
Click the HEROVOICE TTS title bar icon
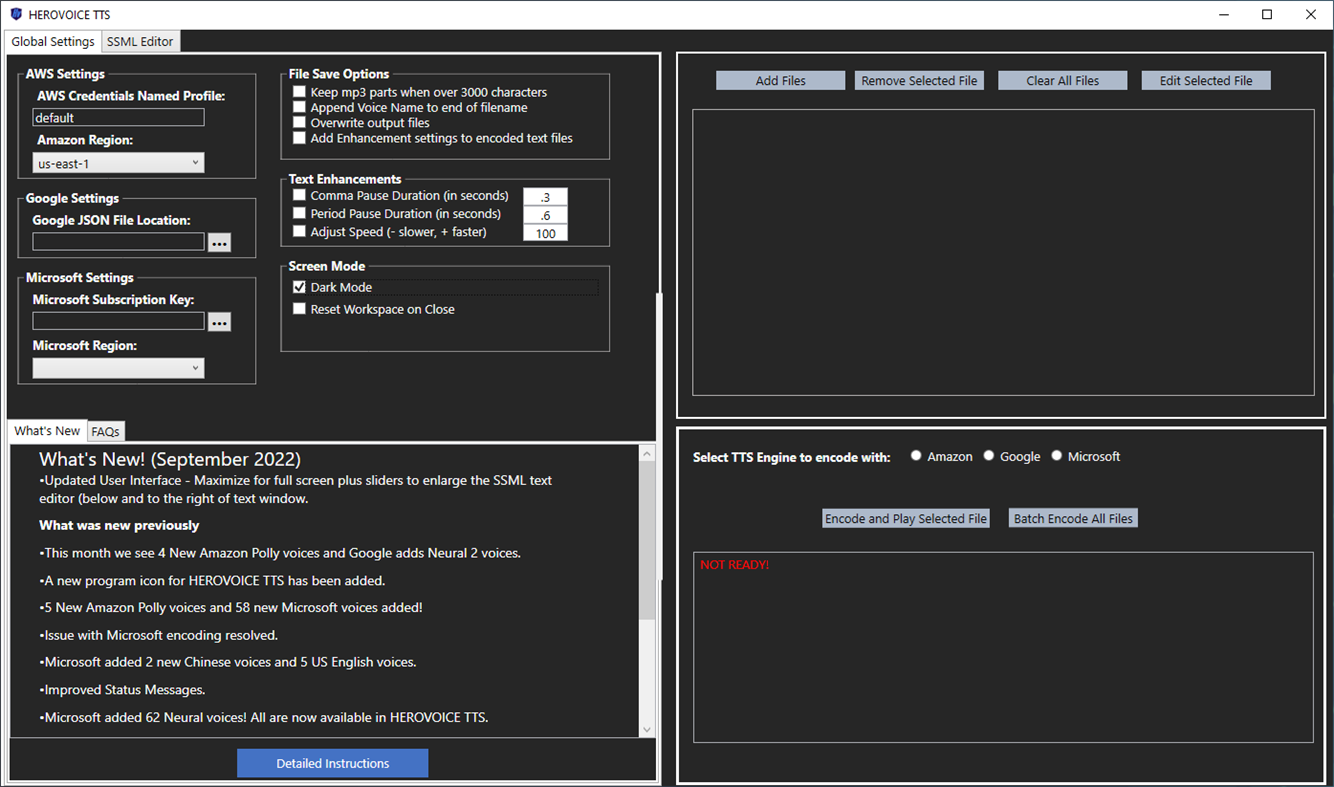click(14, 14)
